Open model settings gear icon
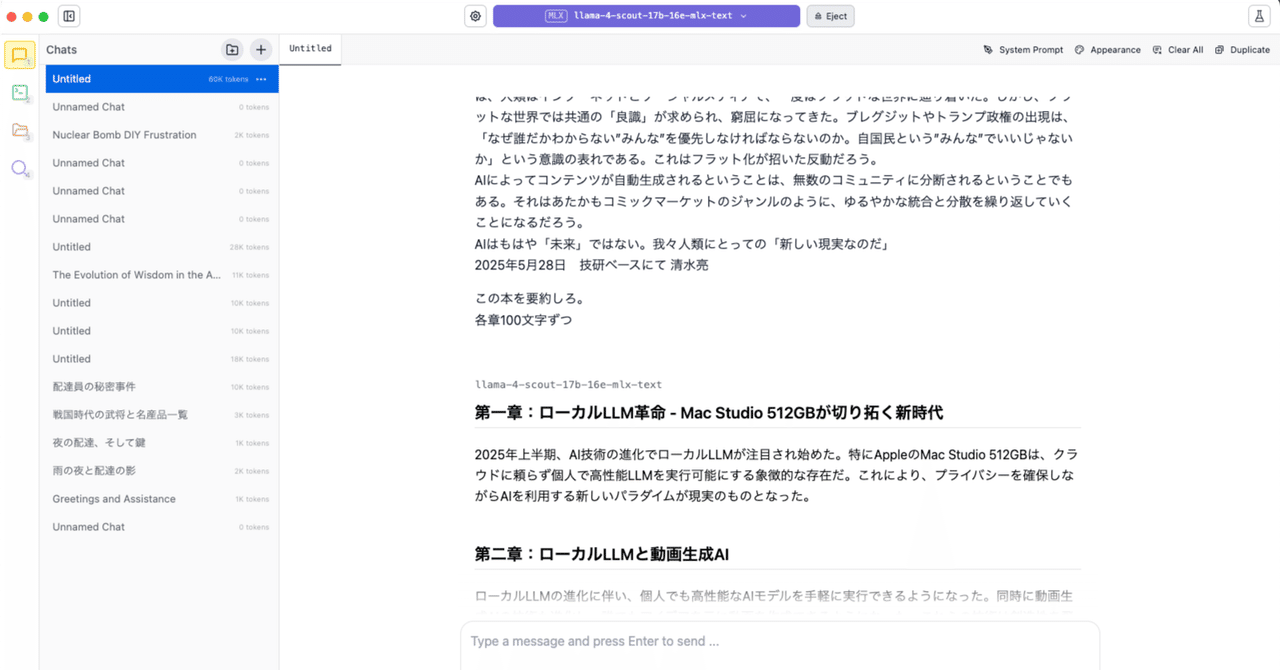This screenshot has height=670, width=1280. tap(475, 16)
